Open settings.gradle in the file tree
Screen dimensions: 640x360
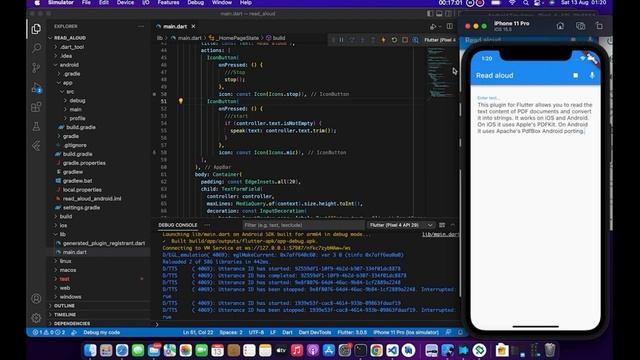click(x=81, y=207)
